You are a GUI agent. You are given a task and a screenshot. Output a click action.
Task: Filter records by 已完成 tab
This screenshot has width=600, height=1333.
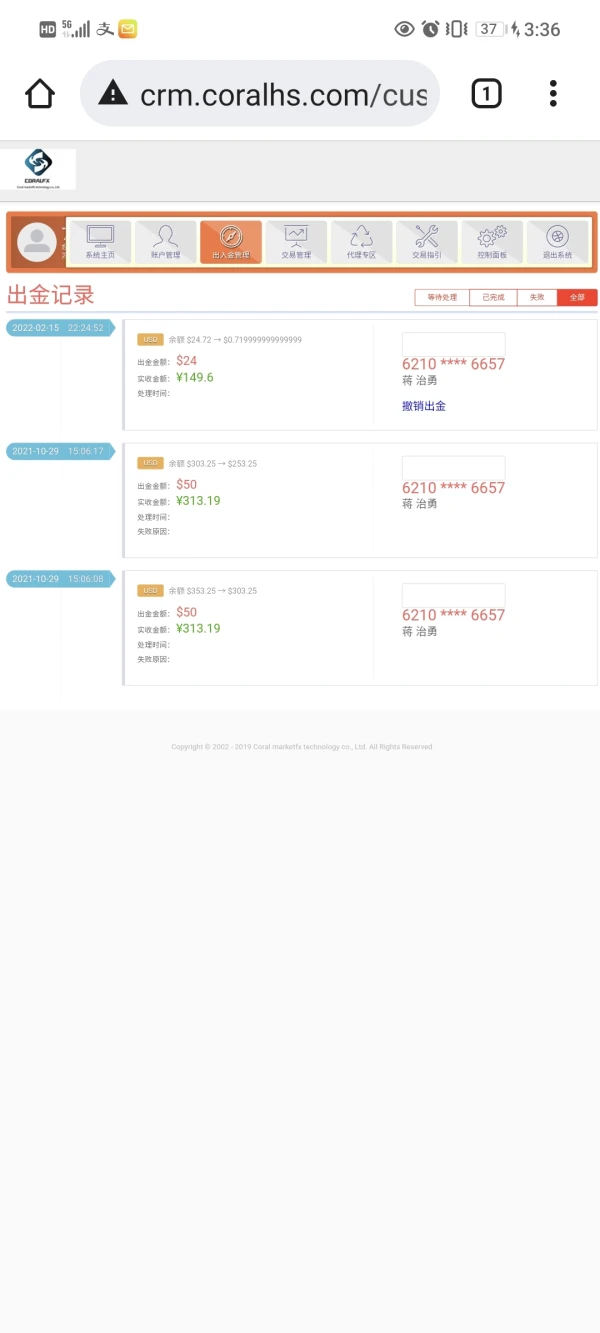[x=493, y=297]
